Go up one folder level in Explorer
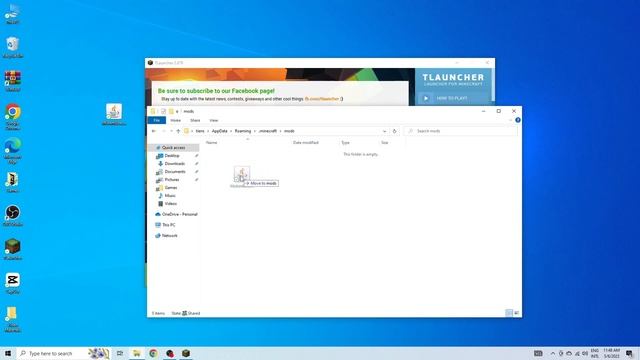Viewport: 640px width, 360px height. pos(178,131)
